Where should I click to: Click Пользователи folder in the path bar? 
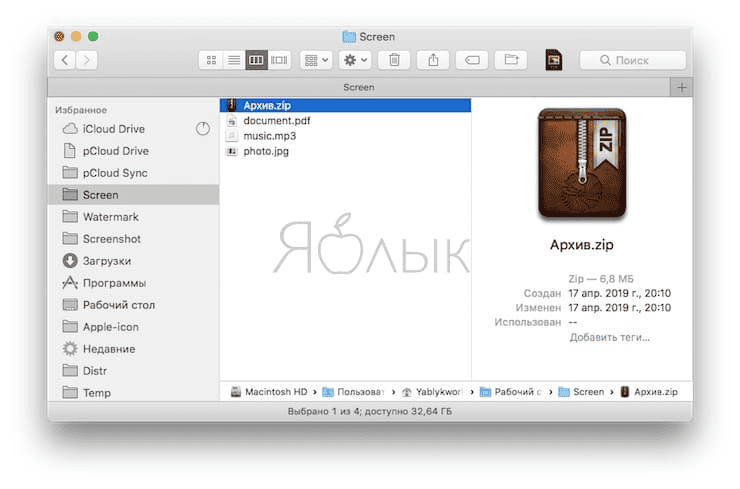[x=353, y=392]
